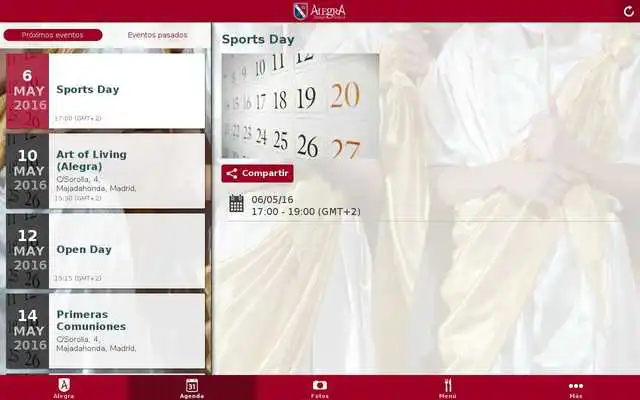
Task: Switch to Eventos pasados tab
Action: point(157,35)
